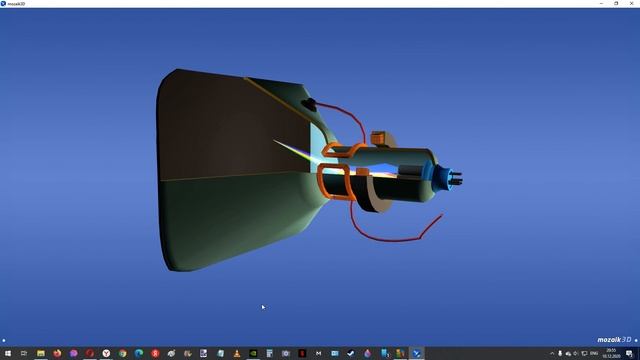Click the black anode cap on tube
This screenshot has width=640, height=360.
pos(309,104)
